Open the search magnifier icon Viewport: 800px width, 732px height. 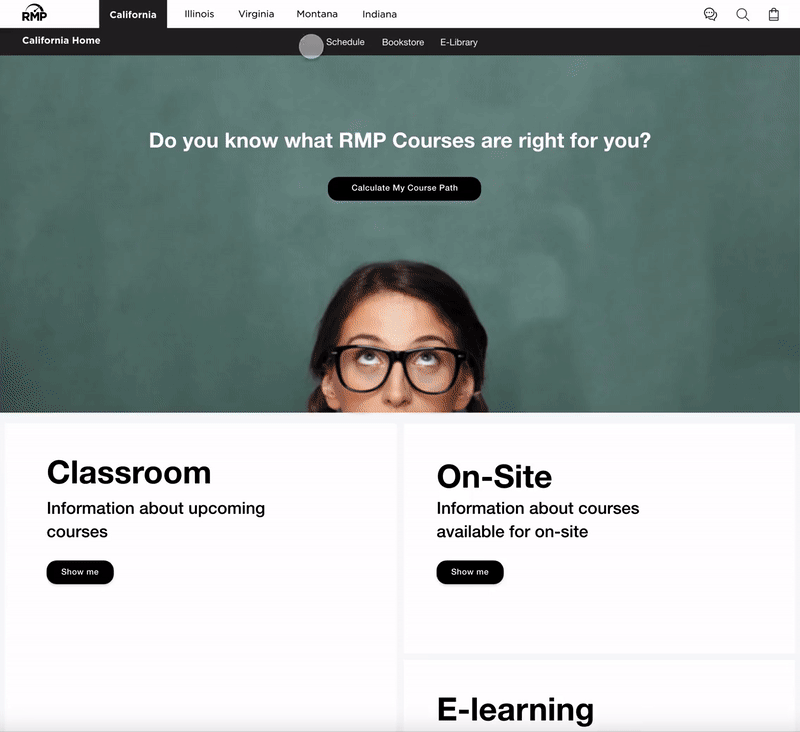point(742,14)
